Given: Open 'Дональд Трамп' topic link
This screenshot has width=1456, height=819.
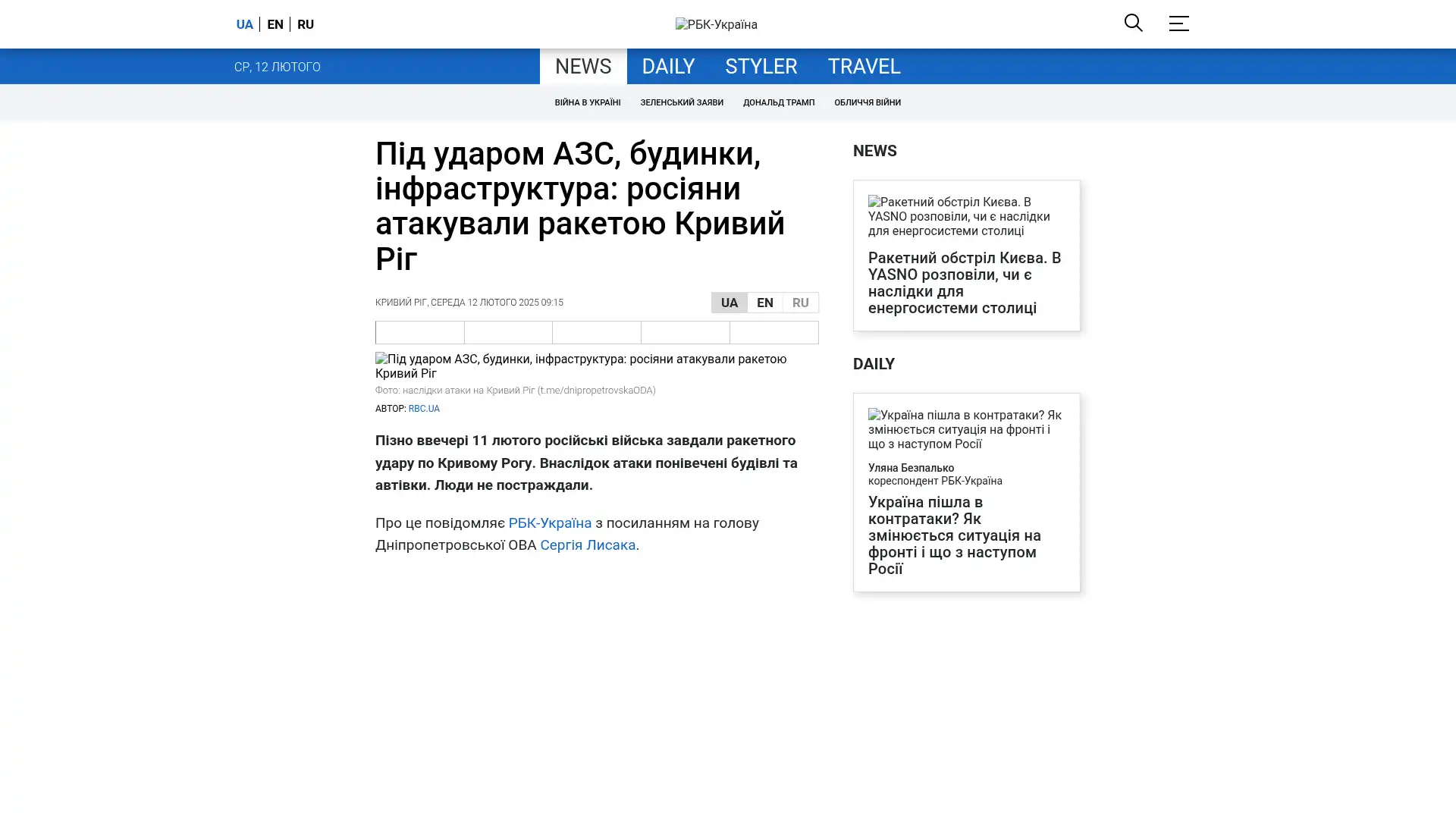Looking at the screenshot, I should (x=778, y=102).
